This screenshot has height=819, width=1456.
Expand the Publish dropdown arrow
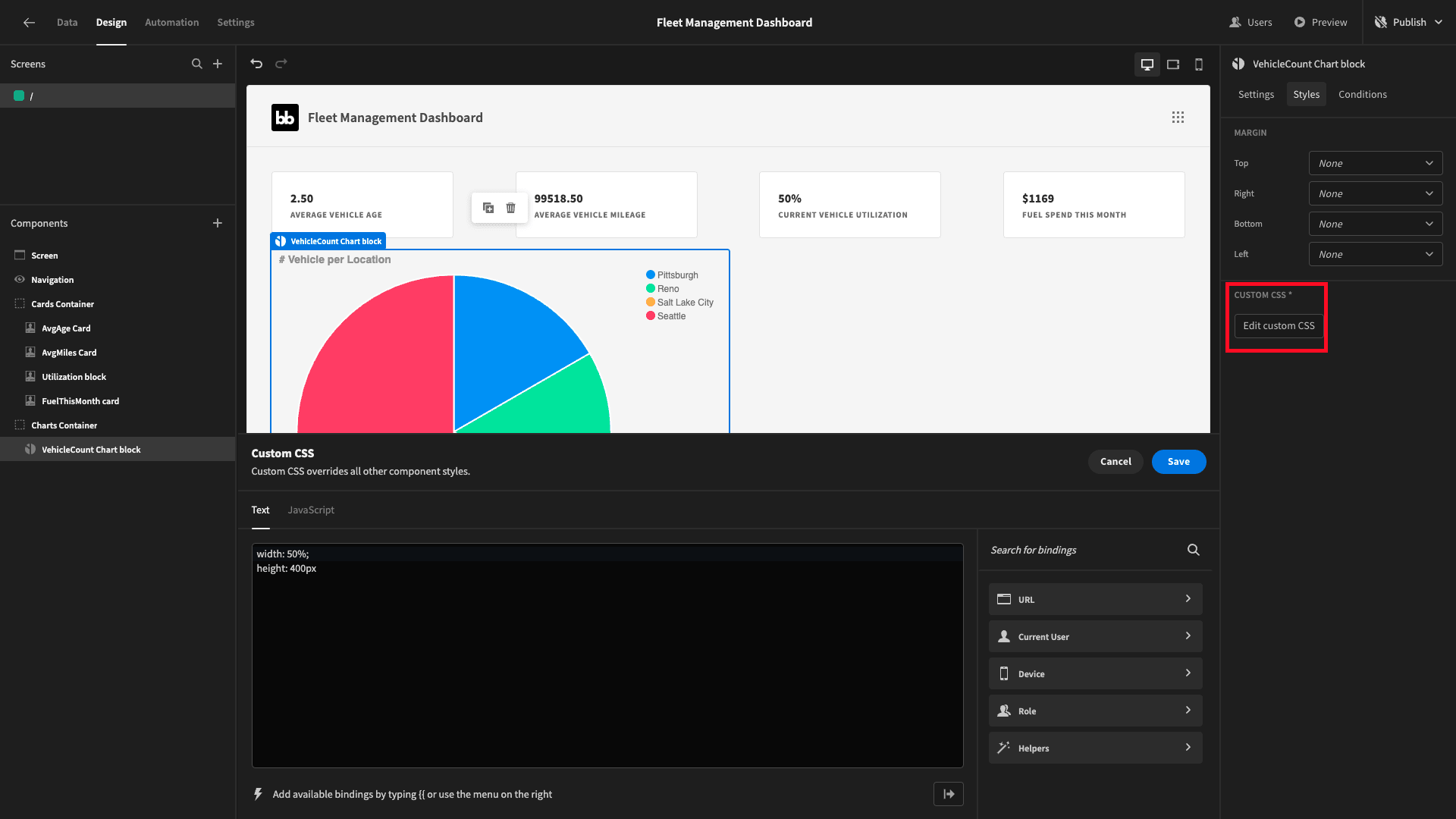1439,23
